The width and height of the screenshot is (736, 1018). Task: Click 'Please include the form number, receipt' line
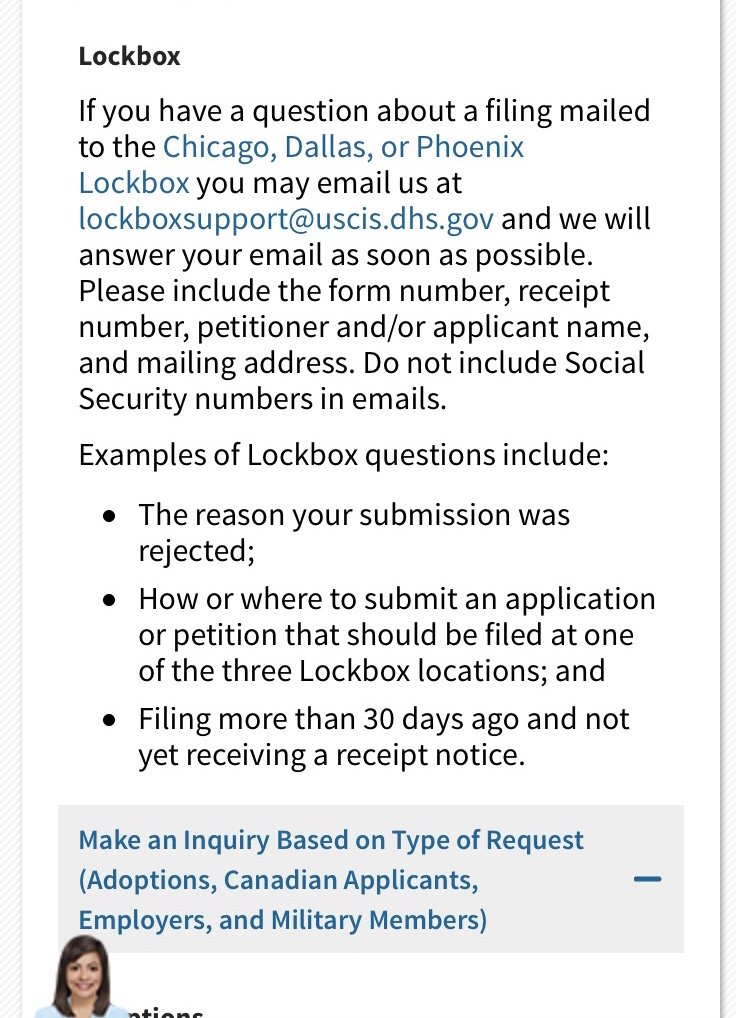(x=344, y=291)
